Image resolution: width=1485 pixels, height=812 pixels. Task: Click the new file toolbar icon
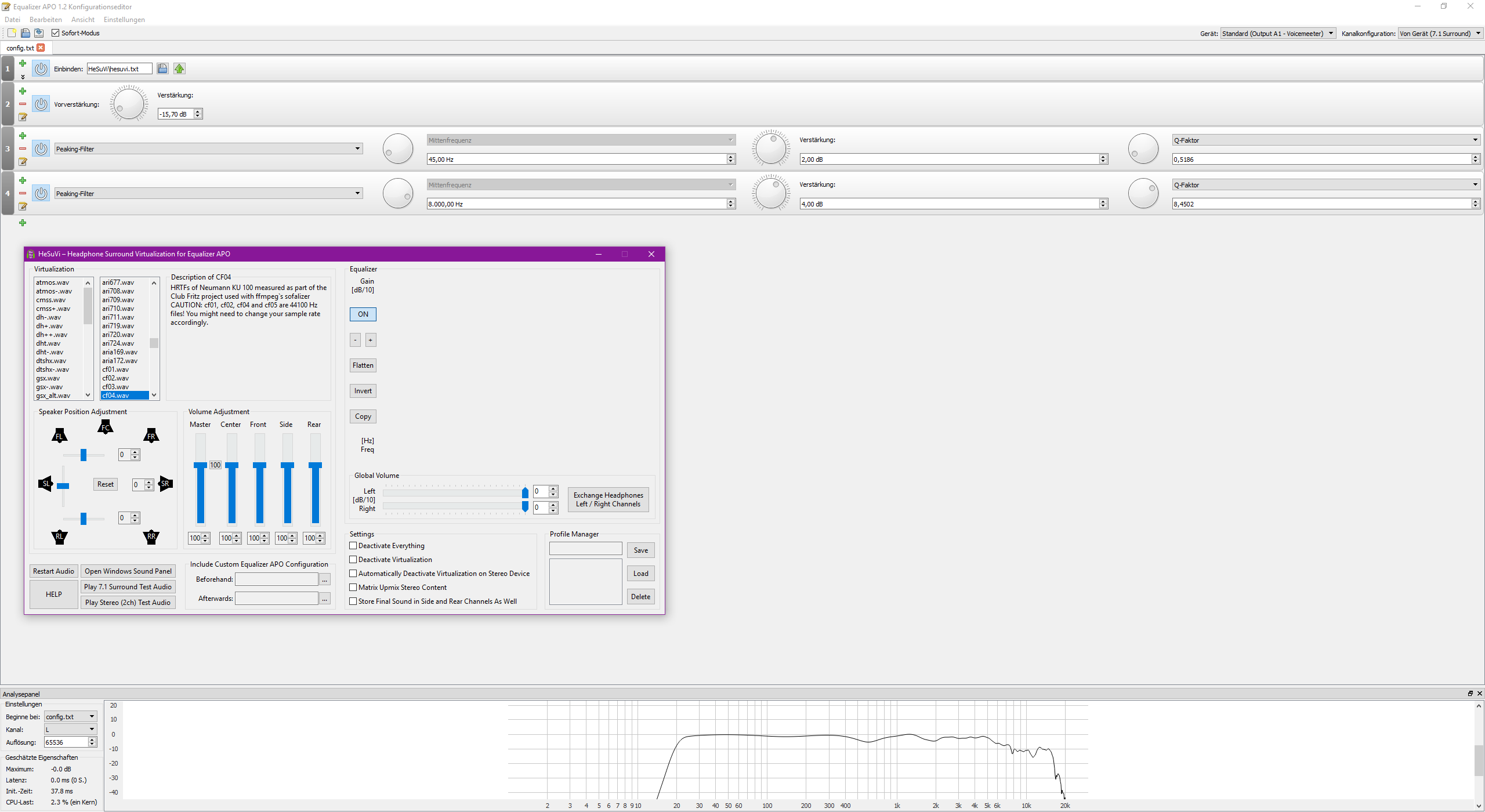point(12,33)
